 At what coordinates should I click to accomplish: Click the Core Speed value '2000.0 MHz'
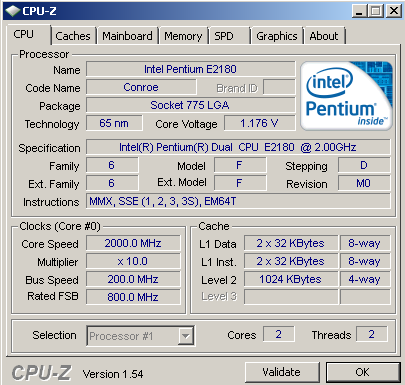coord(133,243)
